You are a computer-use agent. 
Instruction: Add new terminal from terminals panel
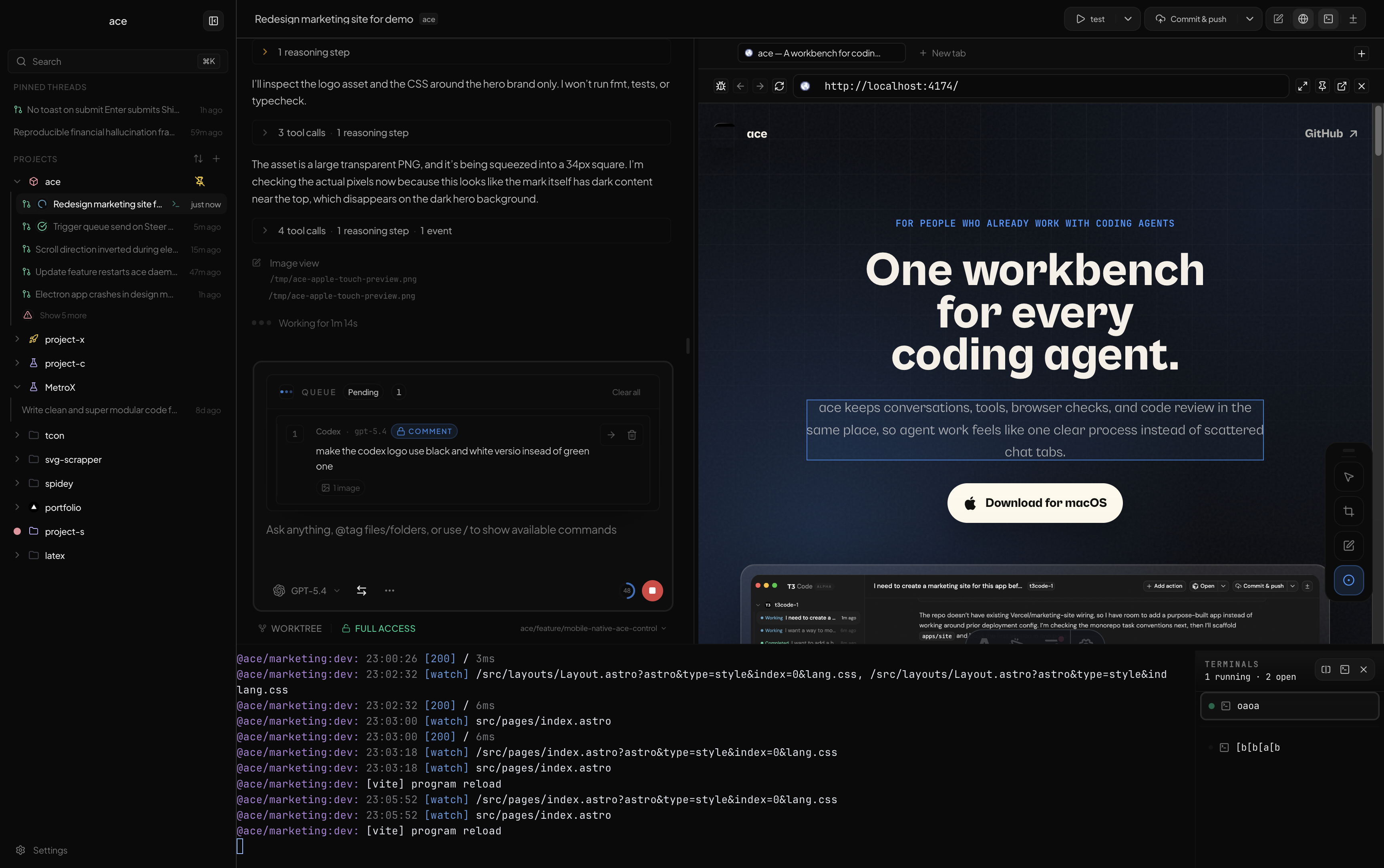[x=1345, y=669]
